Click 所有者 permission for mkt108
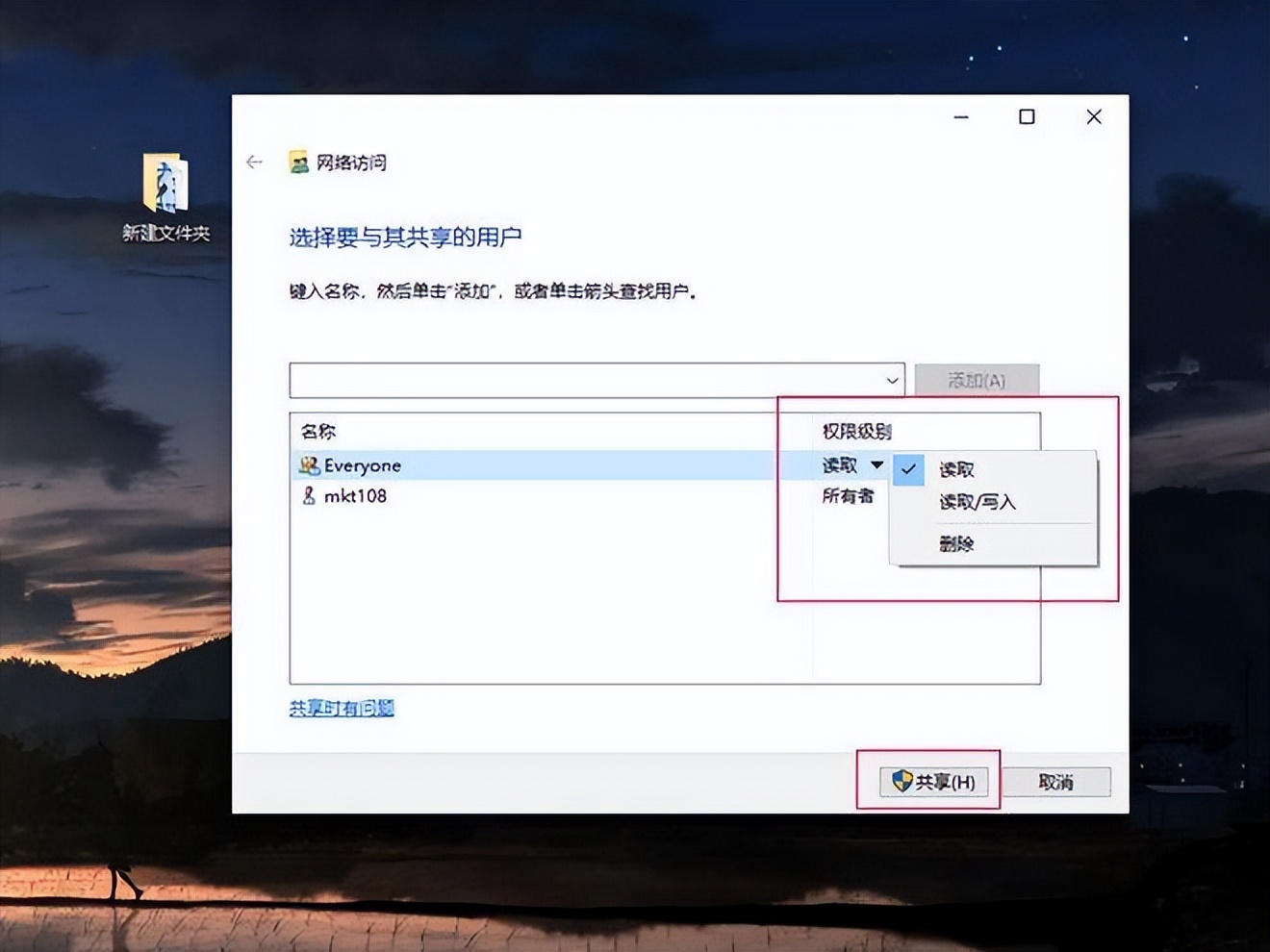 (848, 495)
